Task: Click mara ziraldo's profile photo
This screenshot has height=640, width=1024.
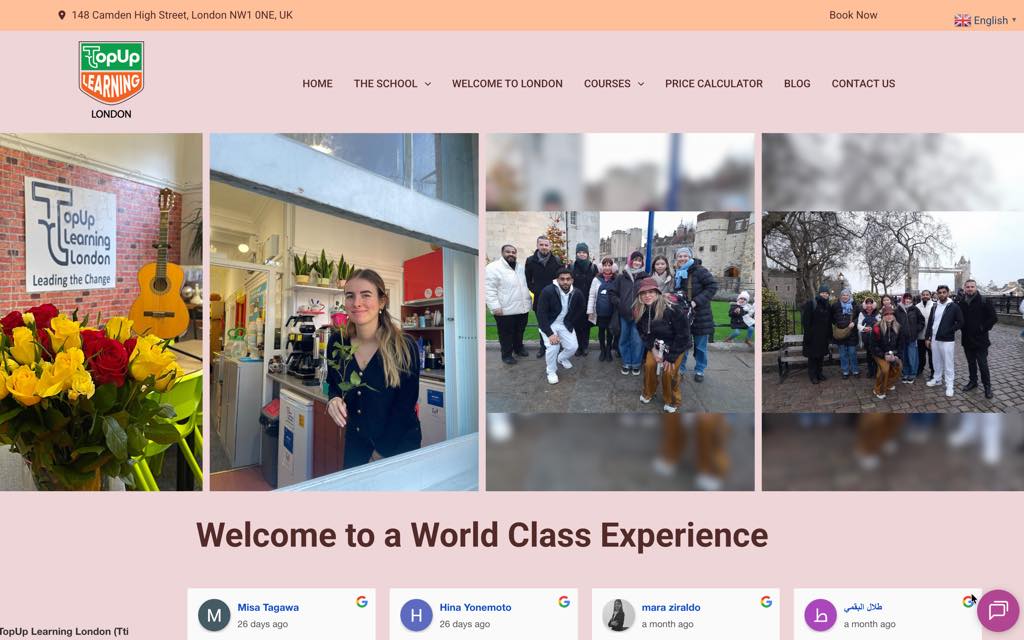Action: tap(618, 615)
